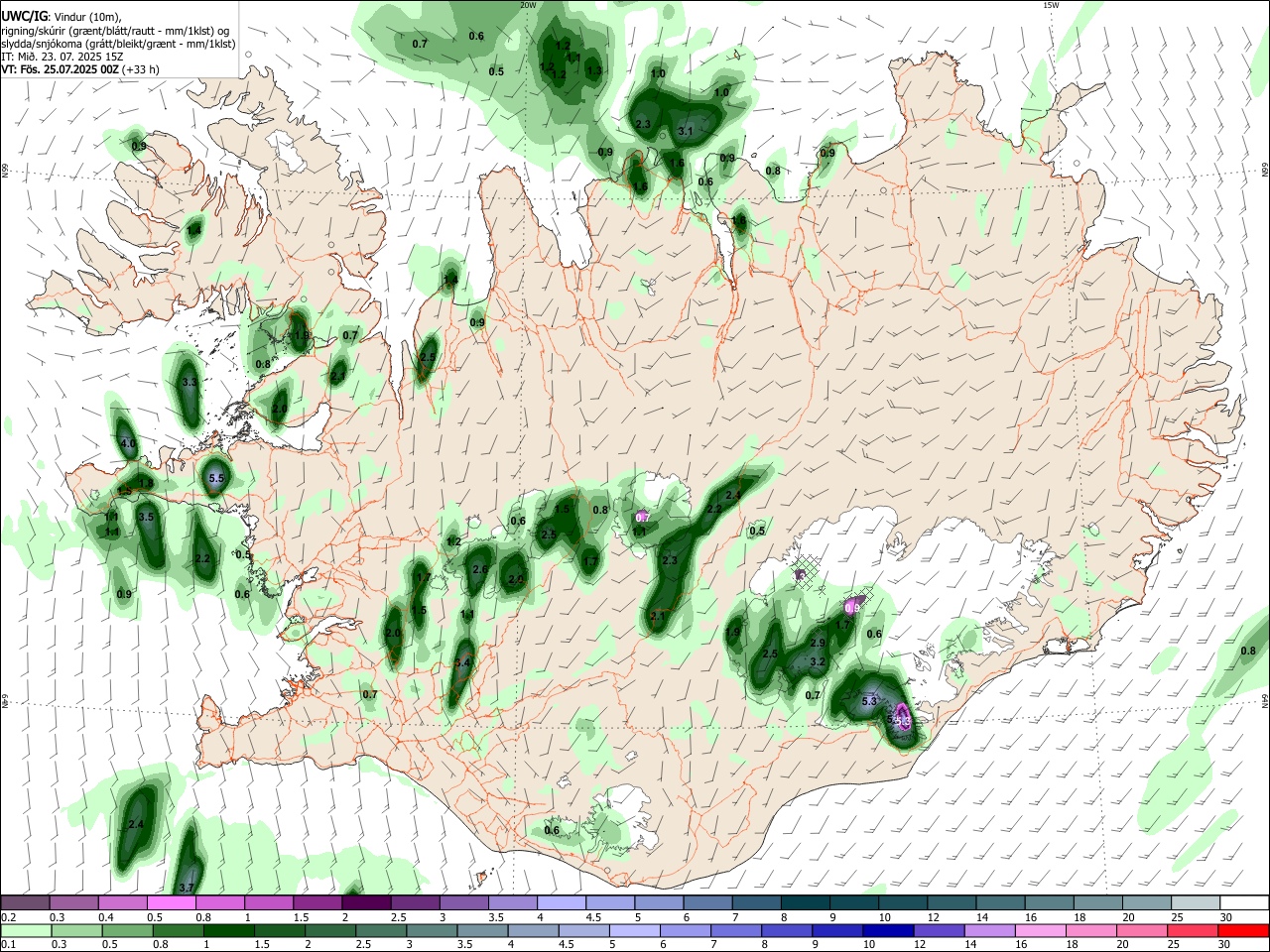Click the dark plum 0.2 swatch in upper legend

point(25,903)
